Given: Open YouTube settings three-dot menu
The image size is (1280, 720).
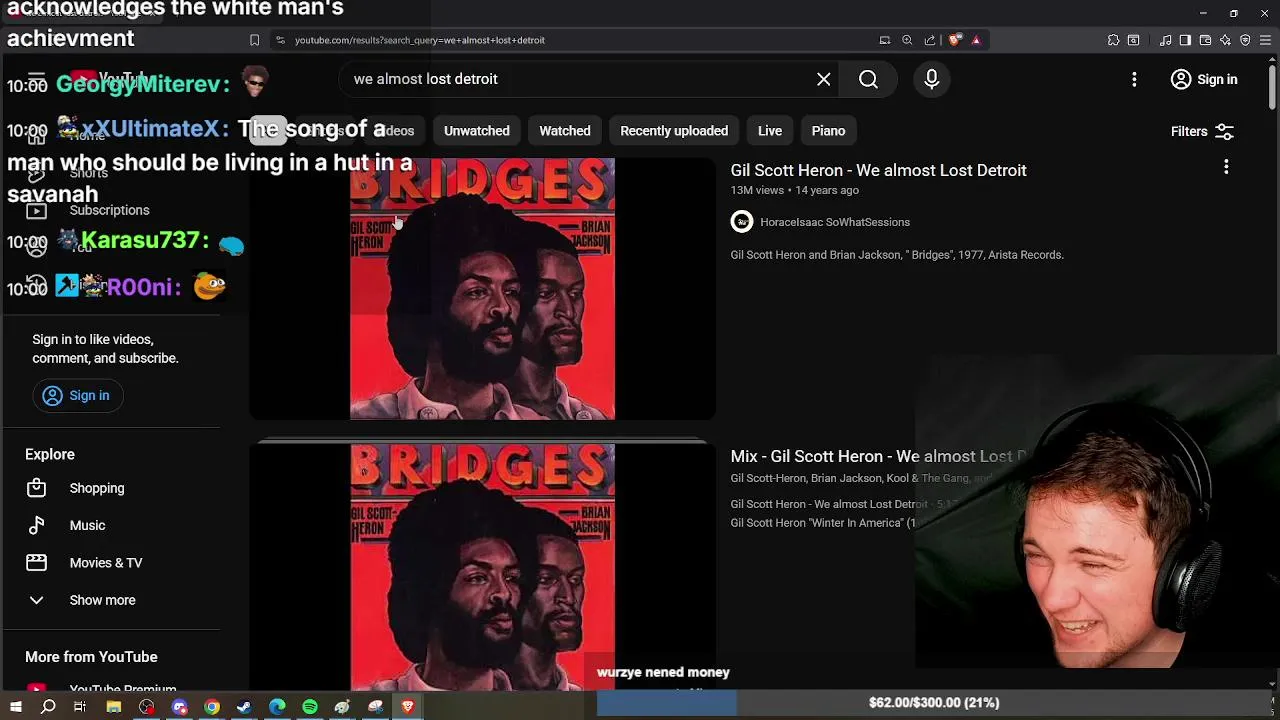Looking at the screenshot, I should pos(1134,79).
